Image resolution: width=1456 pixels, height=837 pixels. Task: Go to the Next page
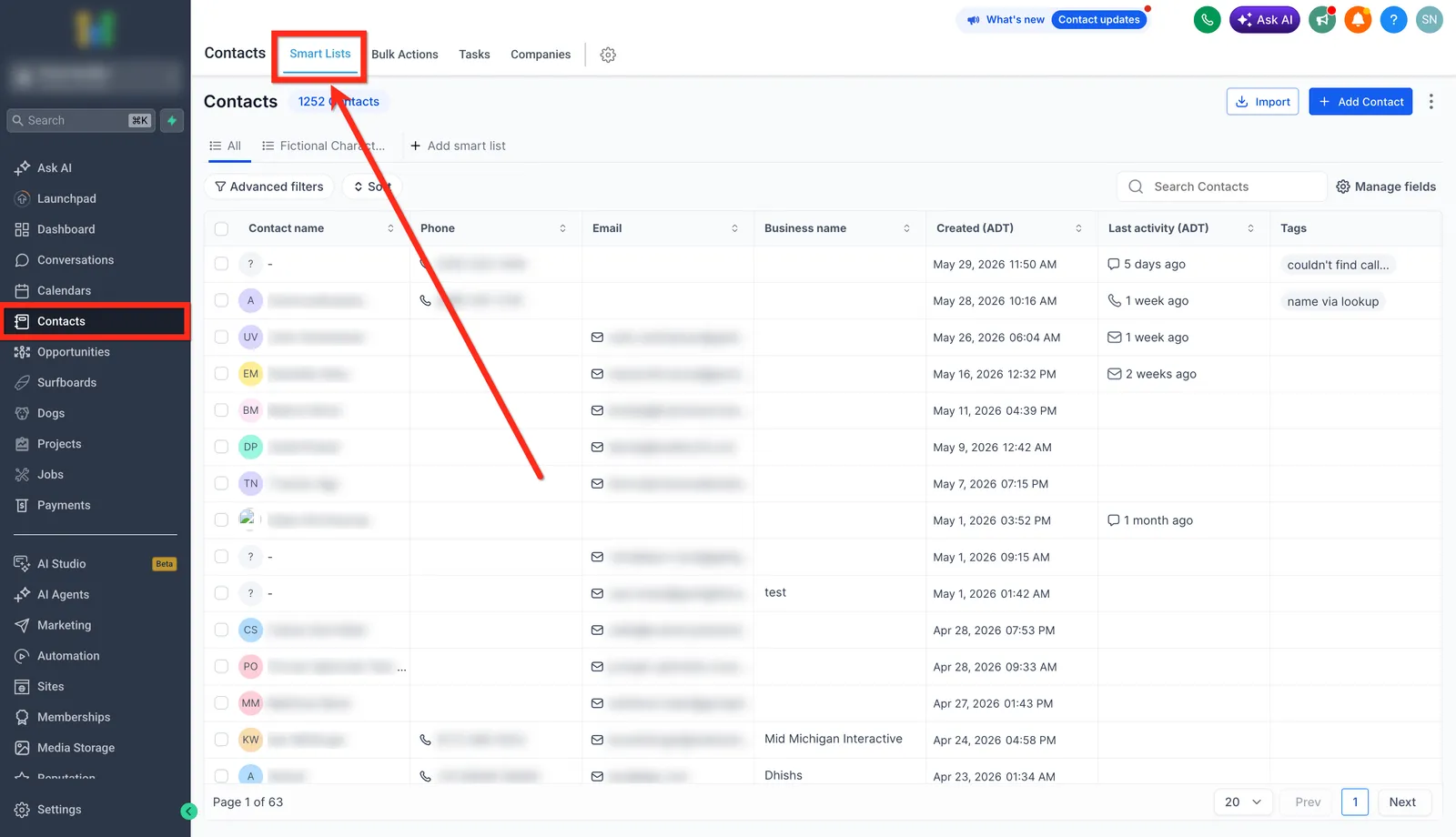tap(1402, 802)
